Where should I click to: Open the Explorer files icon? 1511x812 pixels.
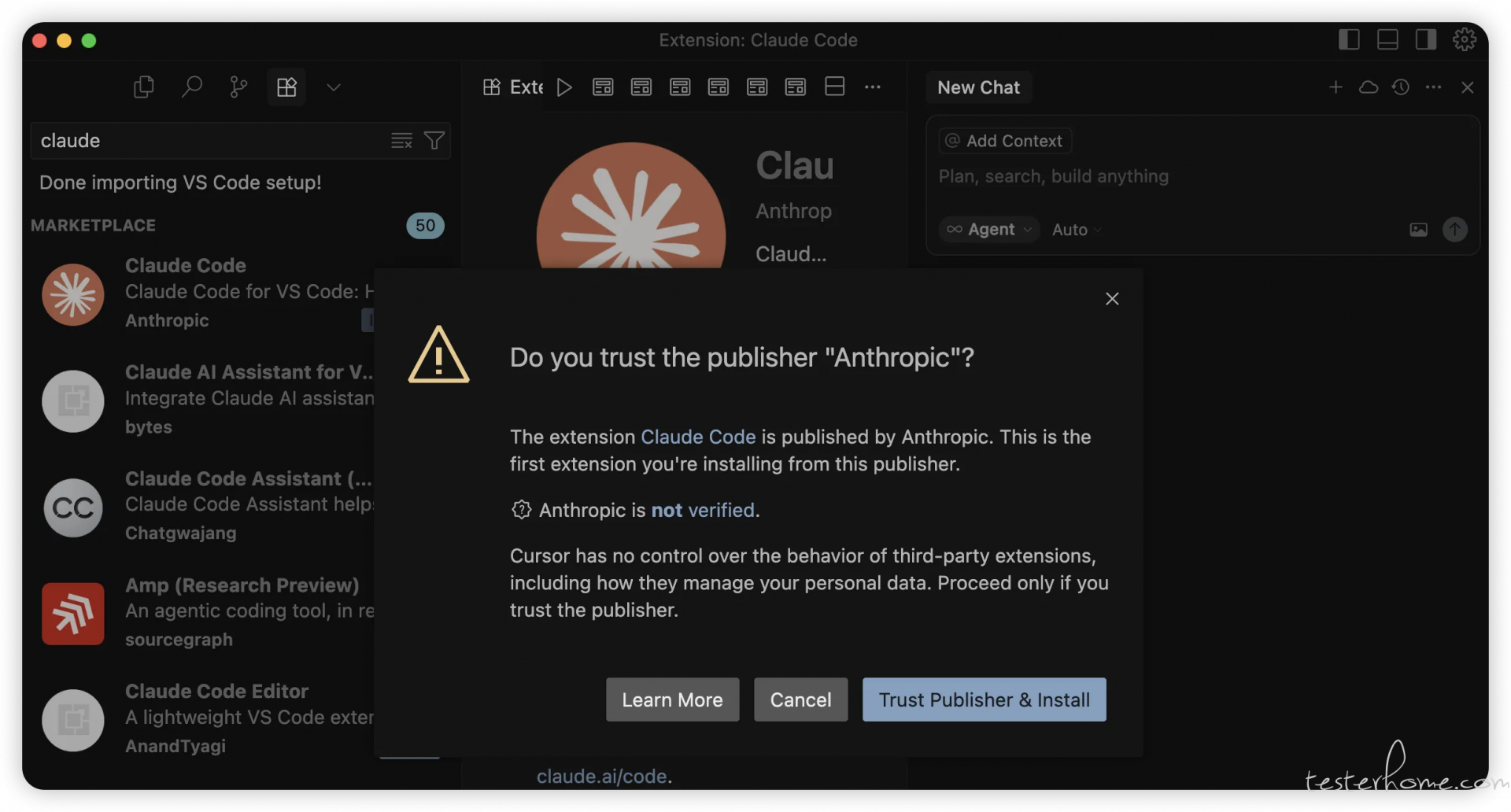click(143, 87)
